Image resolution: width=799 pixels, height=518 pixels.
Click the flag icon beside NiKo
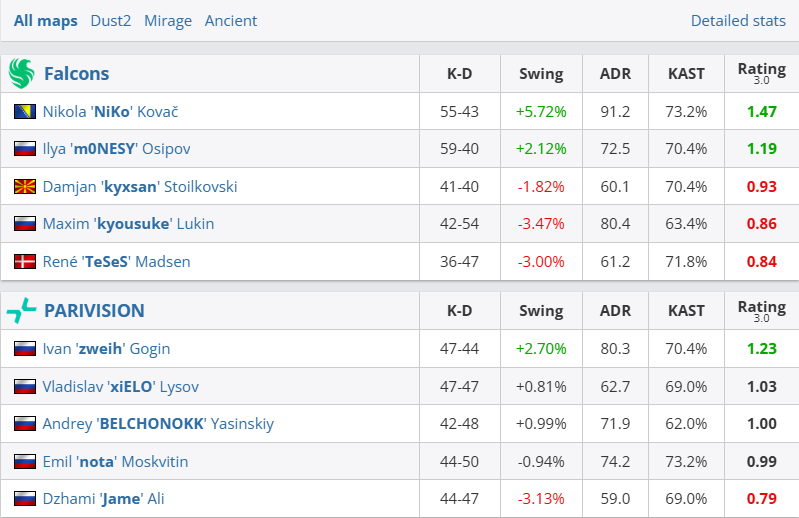click(x=25, y=112)
